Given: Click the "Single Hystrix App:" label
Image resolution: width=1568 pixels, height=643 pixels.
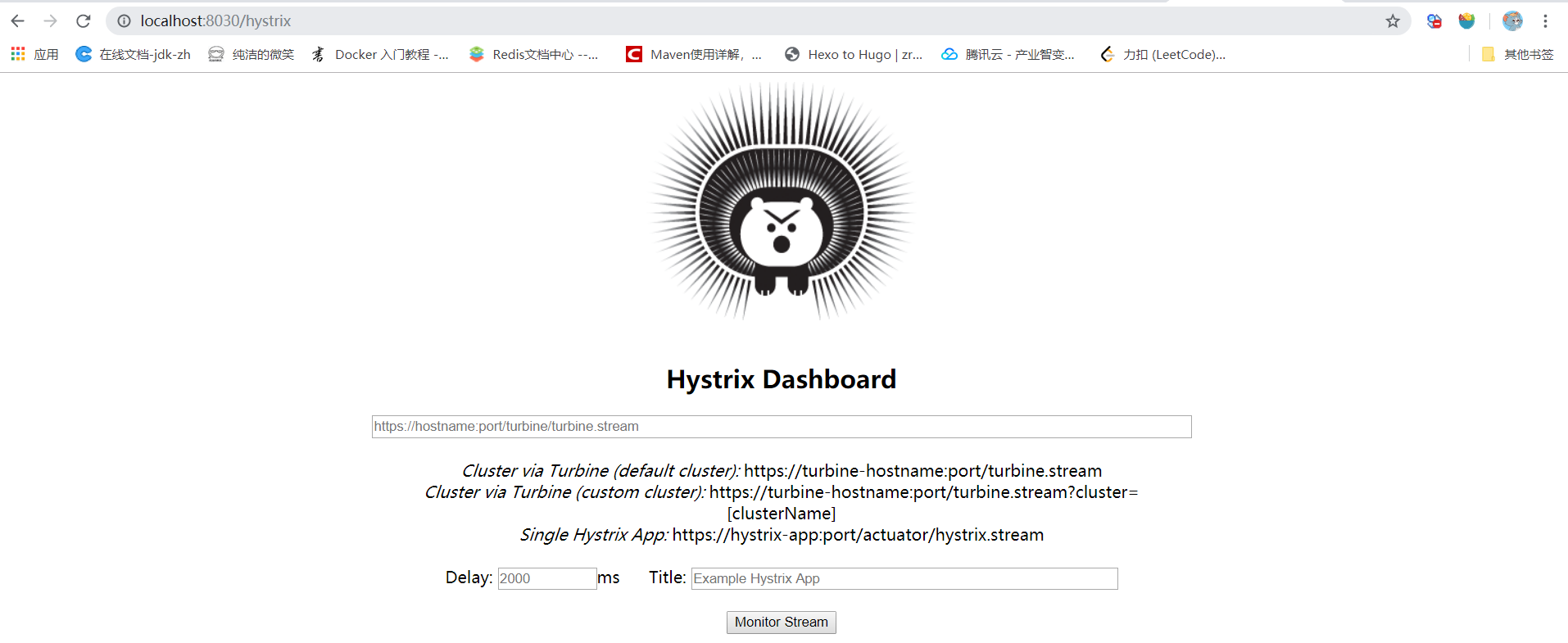Looking at the screenshot, I should [594, 535].
